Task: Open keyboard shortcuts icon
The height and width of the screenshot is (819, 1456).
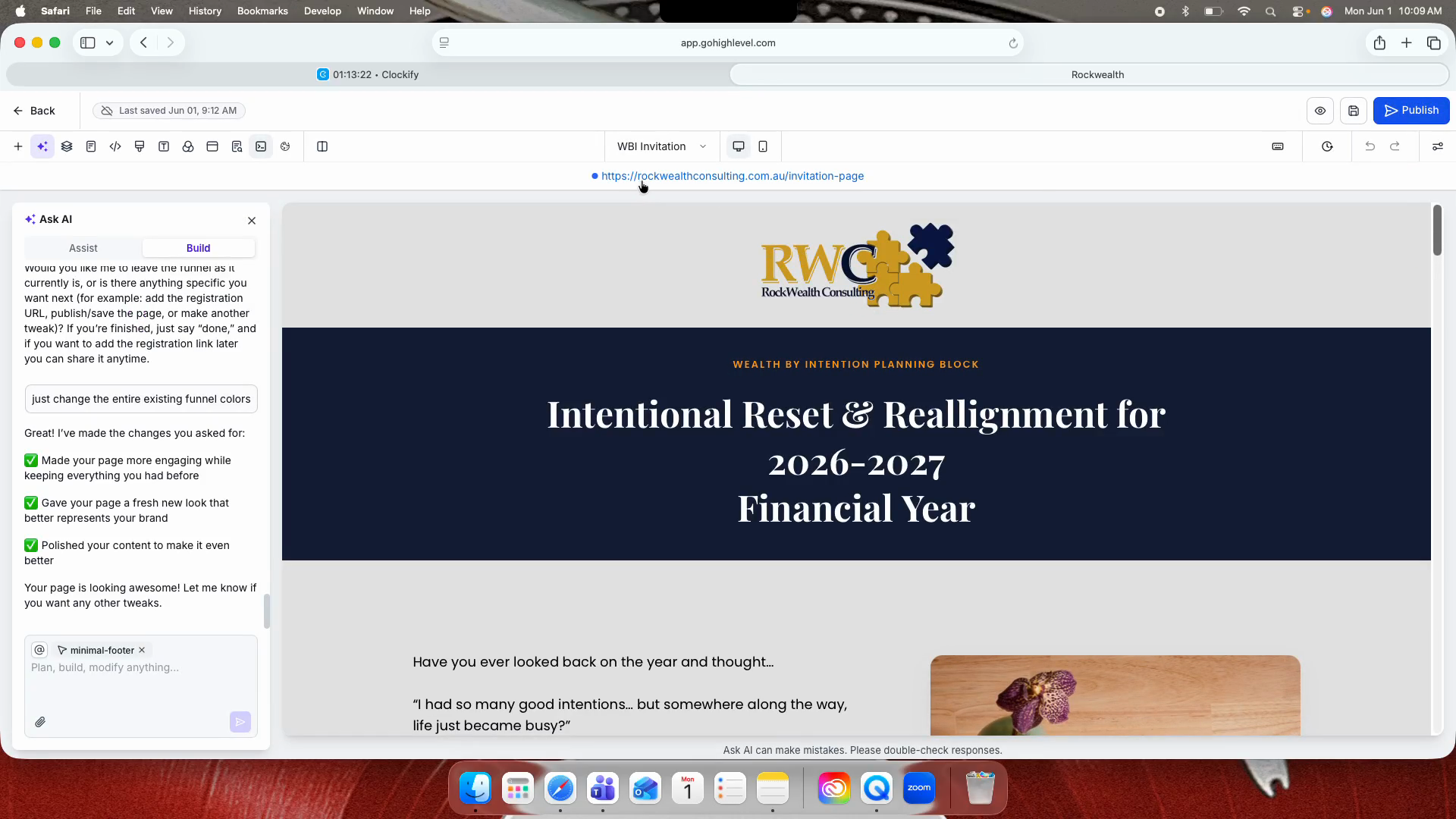Action: coord(1278,146)
